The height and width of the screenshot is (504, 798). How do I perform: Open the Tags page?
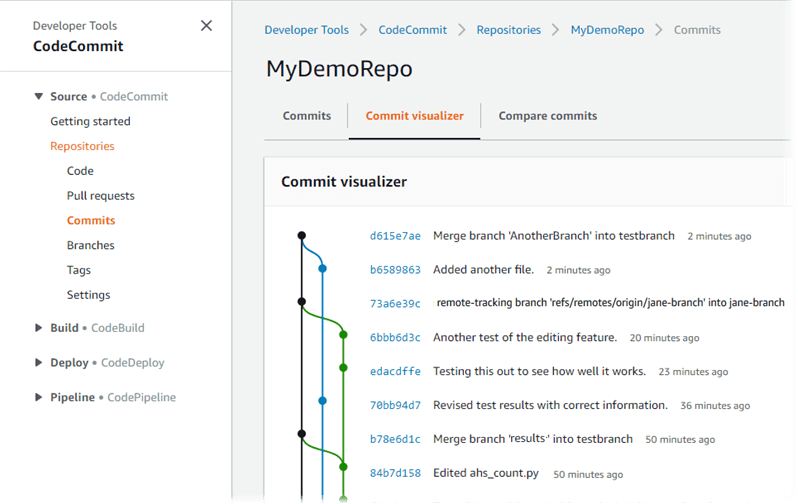point(79,270)
